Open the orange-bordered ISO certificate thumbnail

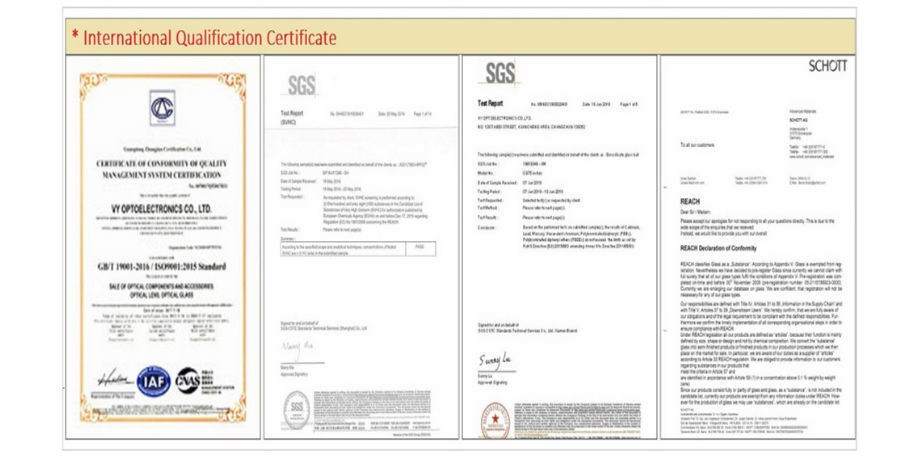[162, 245]
